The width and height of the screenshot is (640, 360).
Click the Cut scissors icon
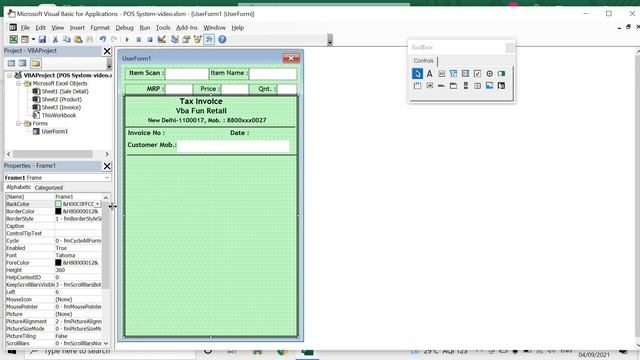pos(55,40)
